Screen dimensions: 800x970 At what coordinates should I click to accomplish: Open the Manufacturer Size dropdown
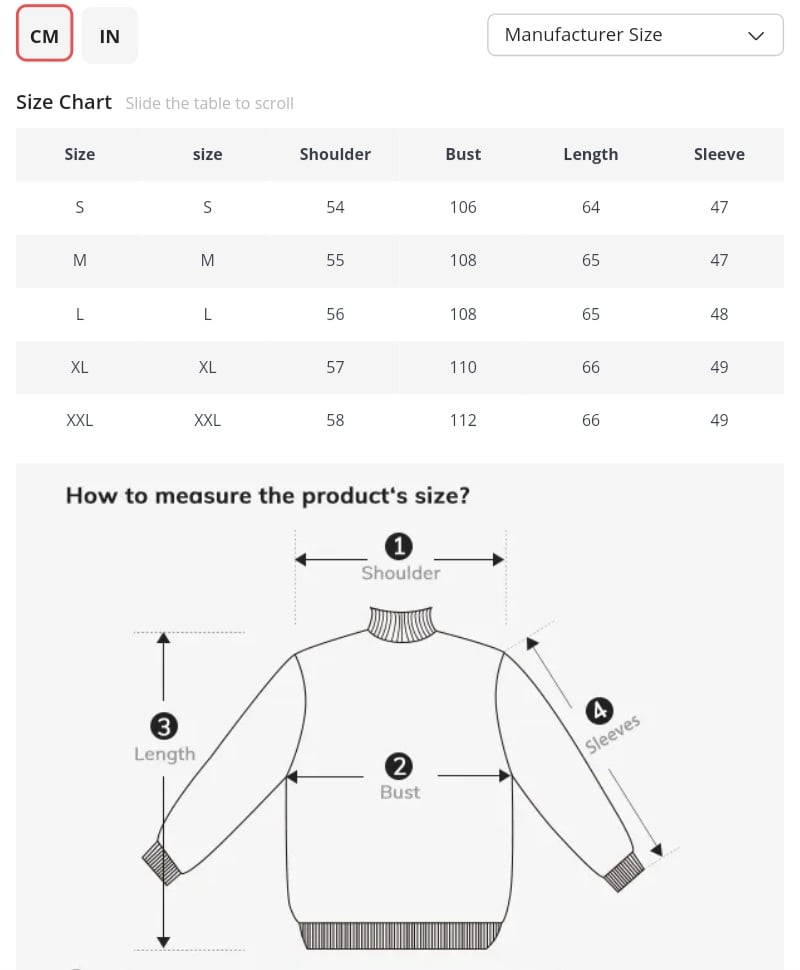coord(634,35)
